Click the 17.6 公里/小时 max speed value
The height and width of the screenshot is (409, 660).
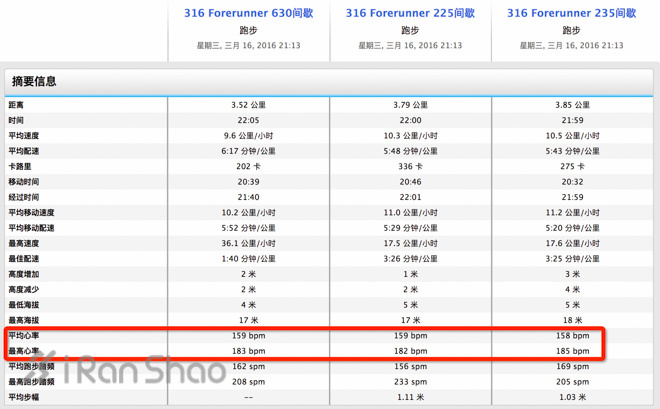click(x=572, y=243)
